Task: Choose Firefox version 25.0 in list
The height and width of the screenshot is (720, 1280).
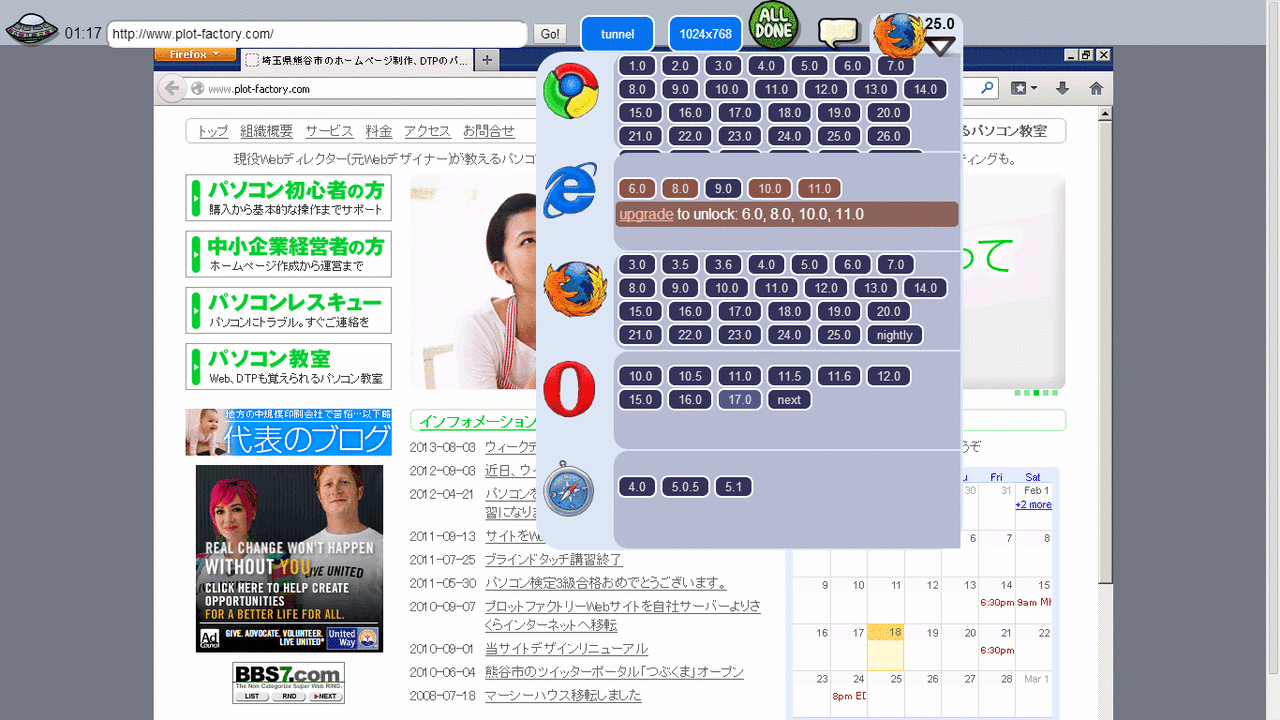Action: [x=839, y=335]
